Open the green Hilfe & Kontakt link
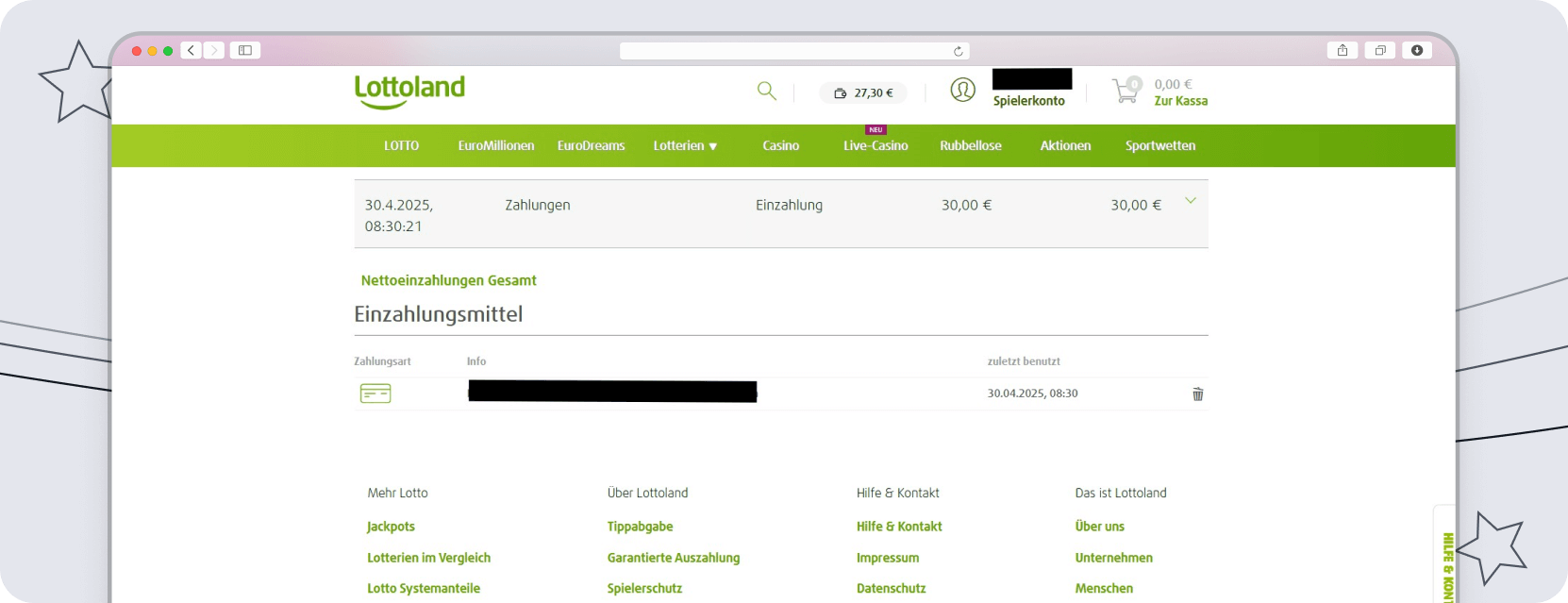 [x=899, y=527]
